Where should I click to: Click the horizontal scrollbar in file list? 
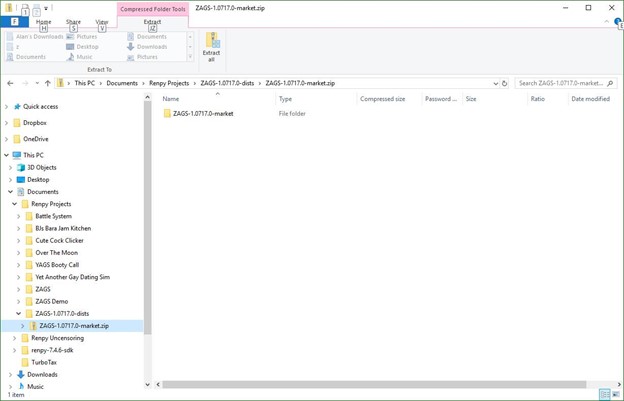(374, 384)
